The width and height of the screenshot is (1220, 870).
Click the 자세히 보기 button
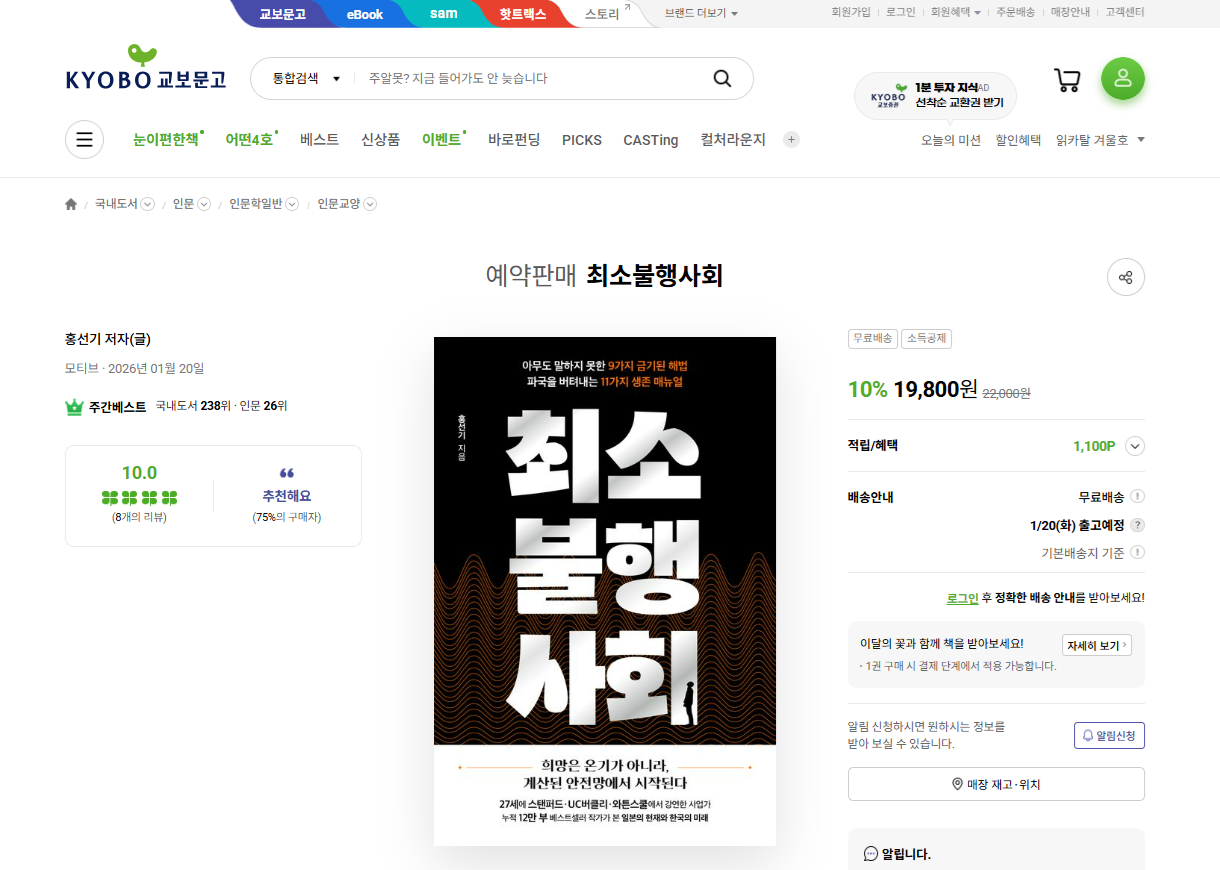pos(1097,645)
